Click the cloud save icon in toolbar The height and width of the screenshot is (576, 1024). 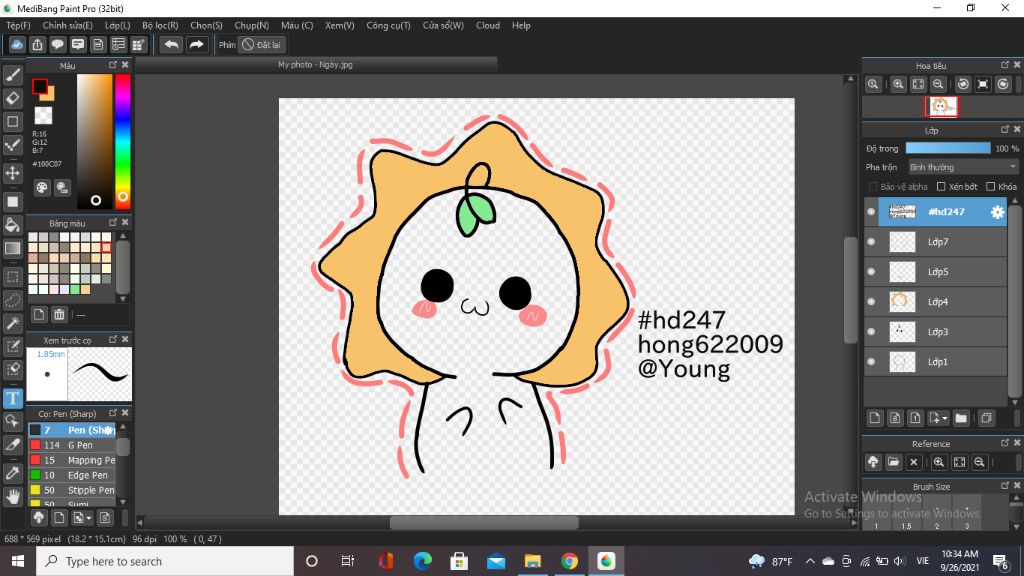pos(17,44)
